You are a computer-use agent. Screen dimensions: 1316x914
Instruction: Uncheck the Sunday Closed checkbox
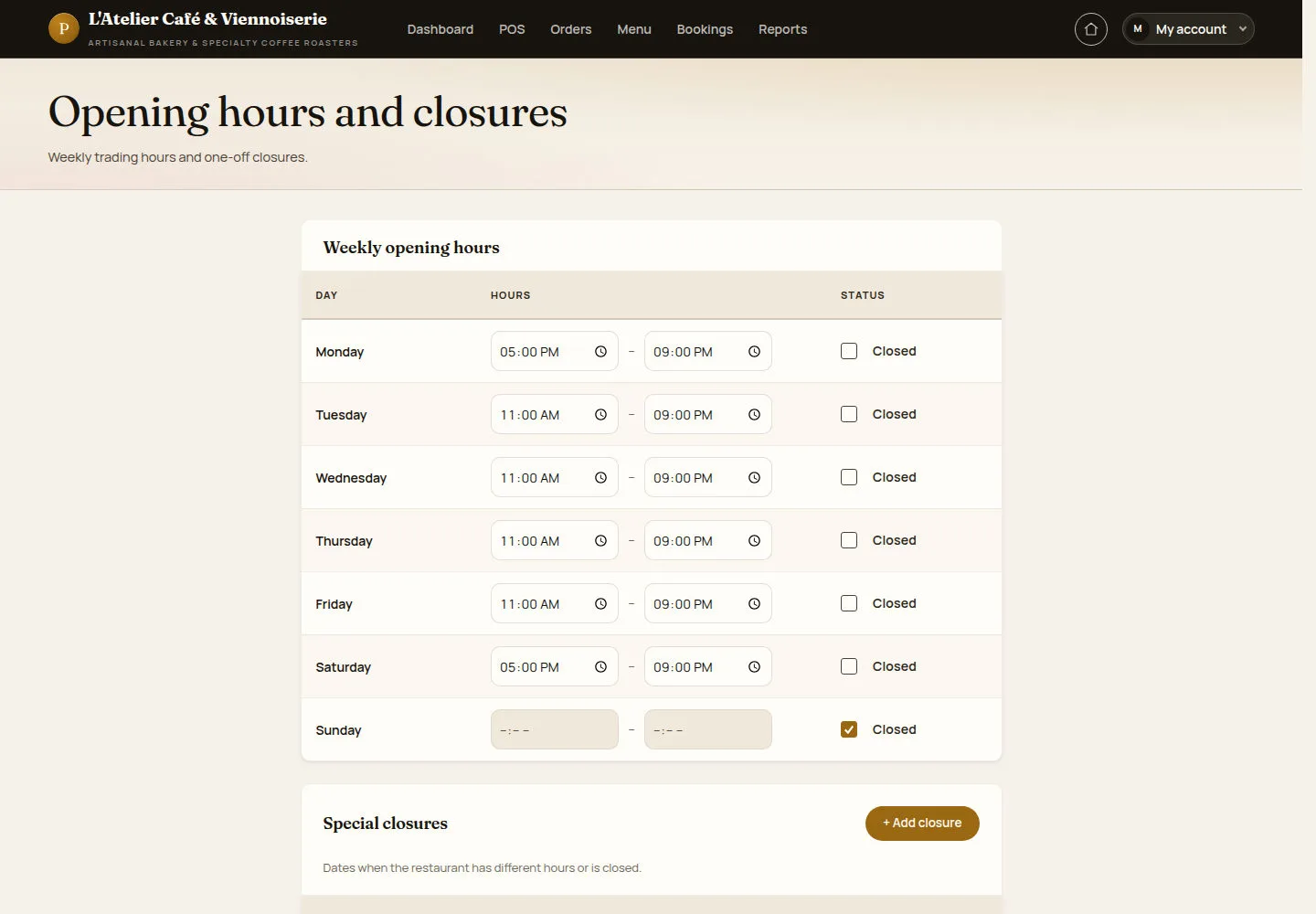849,729
